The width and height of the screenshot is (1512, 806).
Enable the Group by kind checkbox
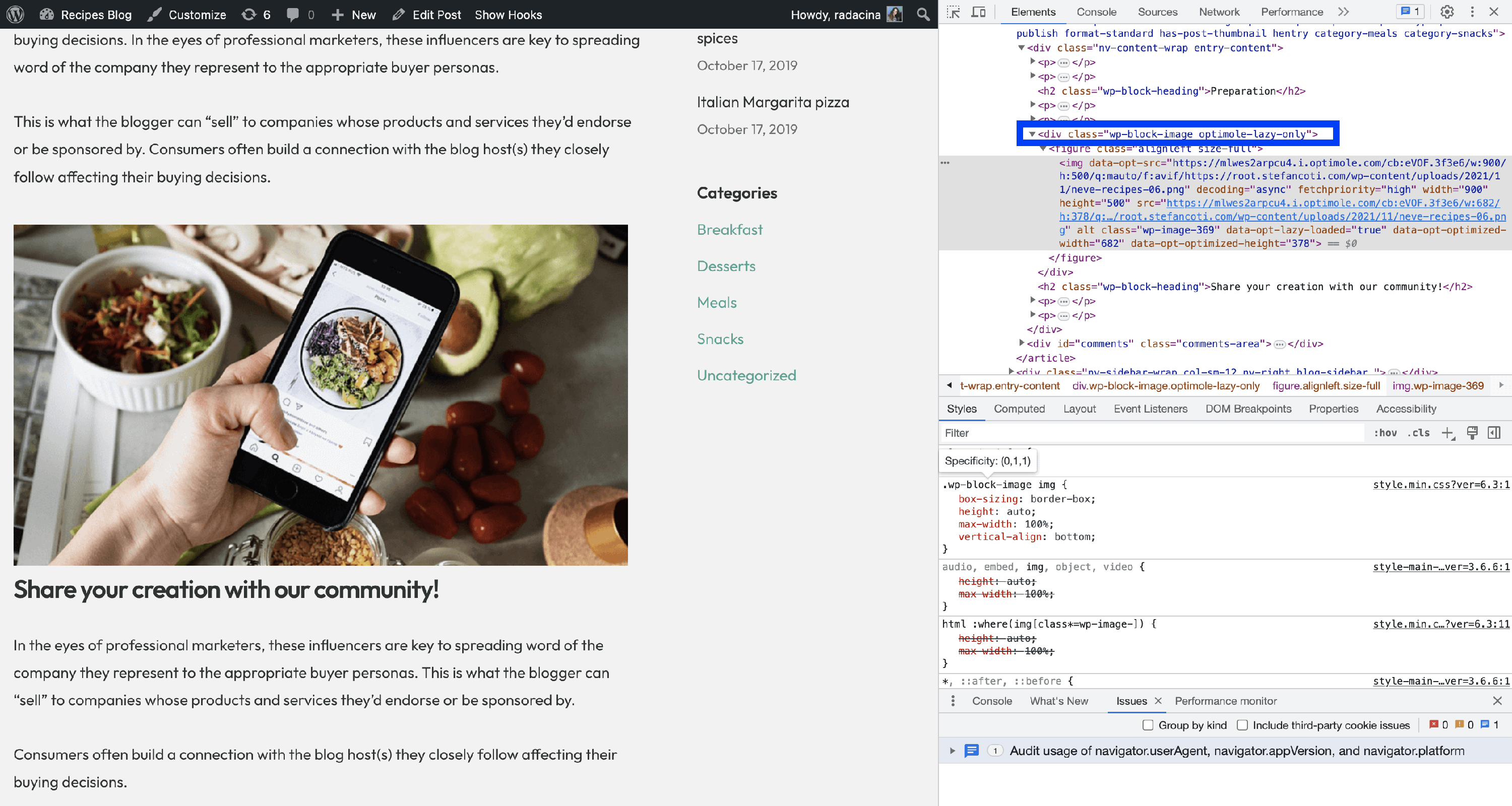pyautogui.click(x=1148, y=725)
